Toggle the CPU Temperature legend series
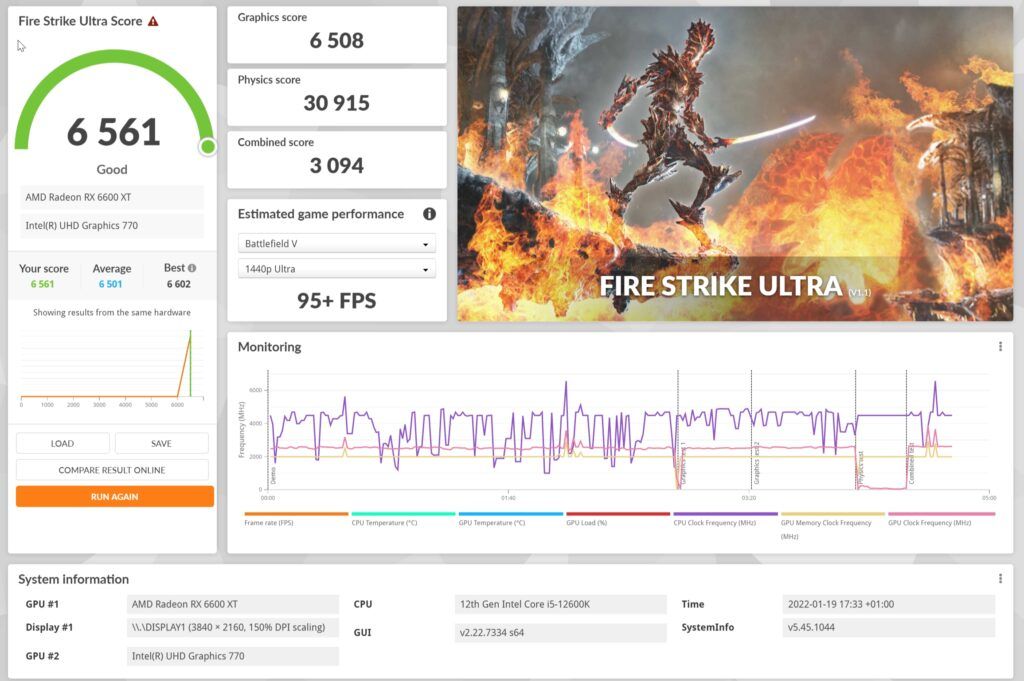The width and height of the screenshot is (1024, 681). 403,519
